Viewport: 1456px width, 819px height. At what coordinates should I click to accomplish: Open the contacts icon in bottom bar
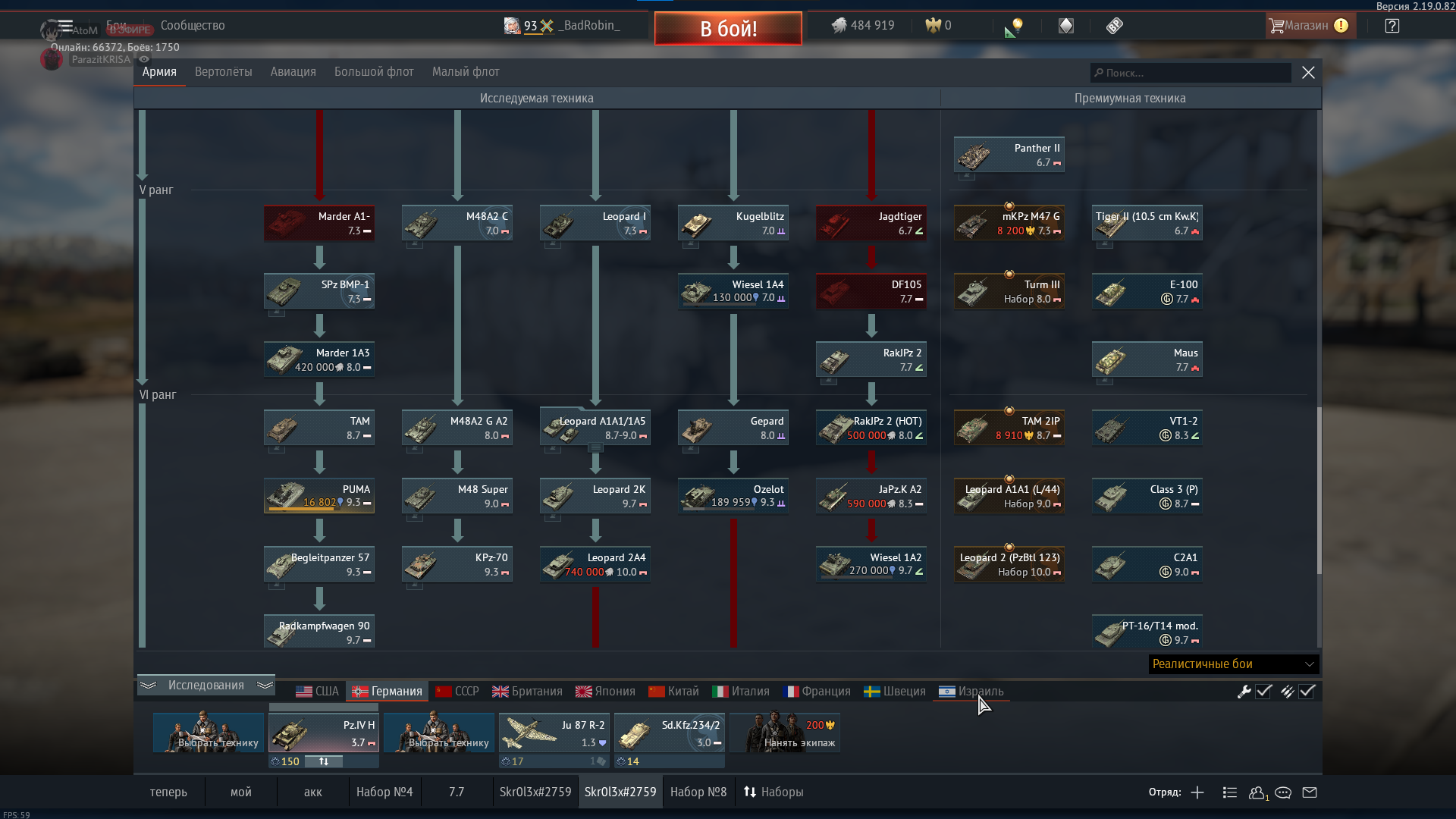coord(1258,792)
